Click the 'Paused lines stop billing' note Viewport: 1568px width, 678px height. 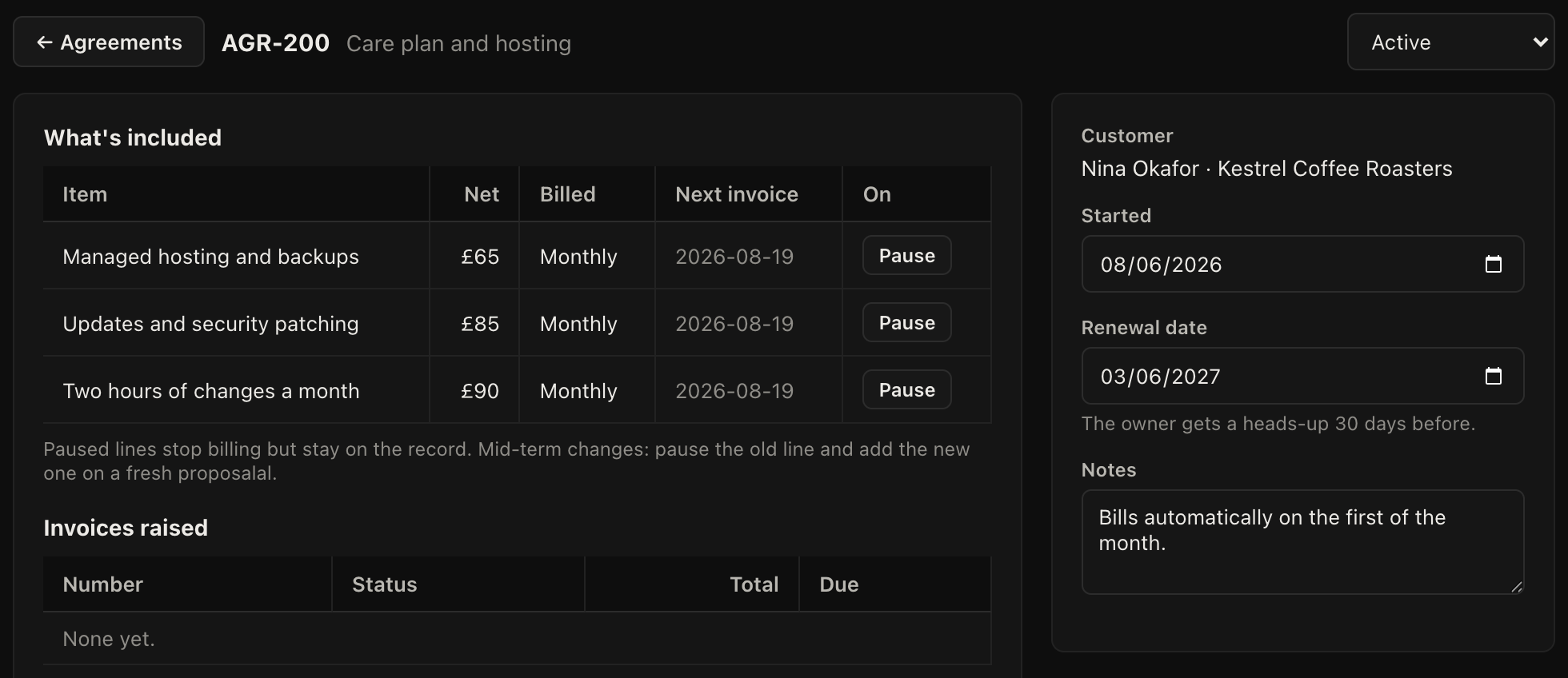click(x=506, y=461)
